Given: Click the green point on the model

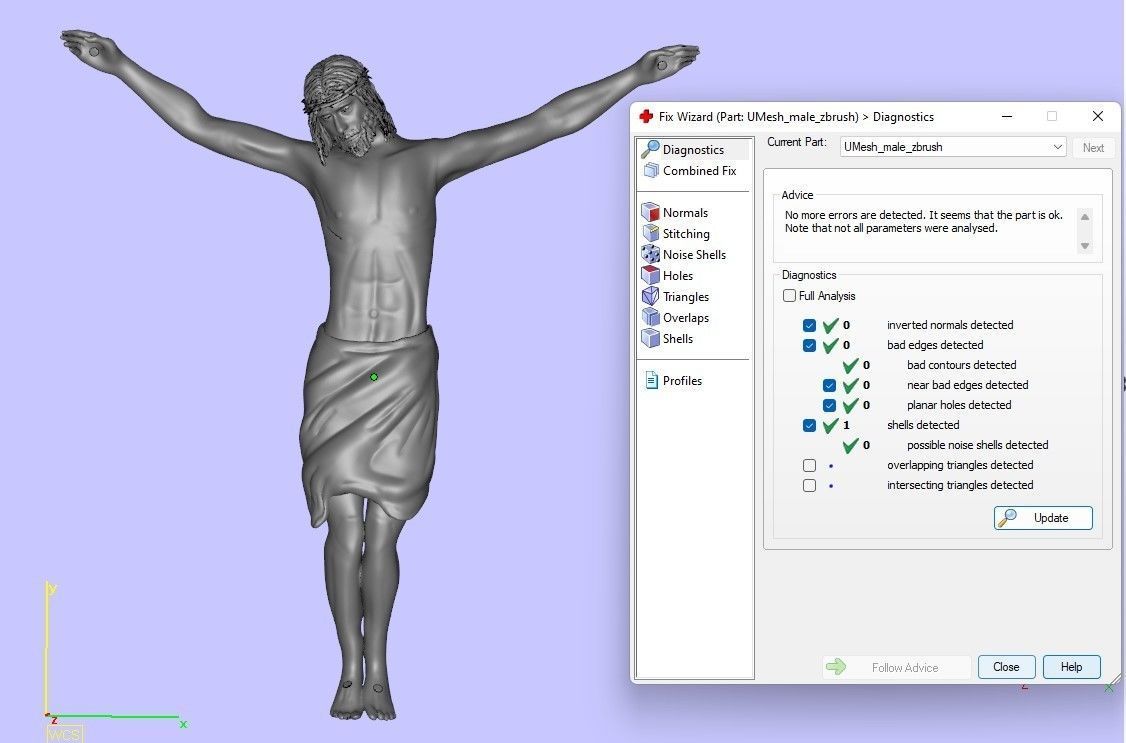Looking at the screenshot, I should [x=373, y=377].
